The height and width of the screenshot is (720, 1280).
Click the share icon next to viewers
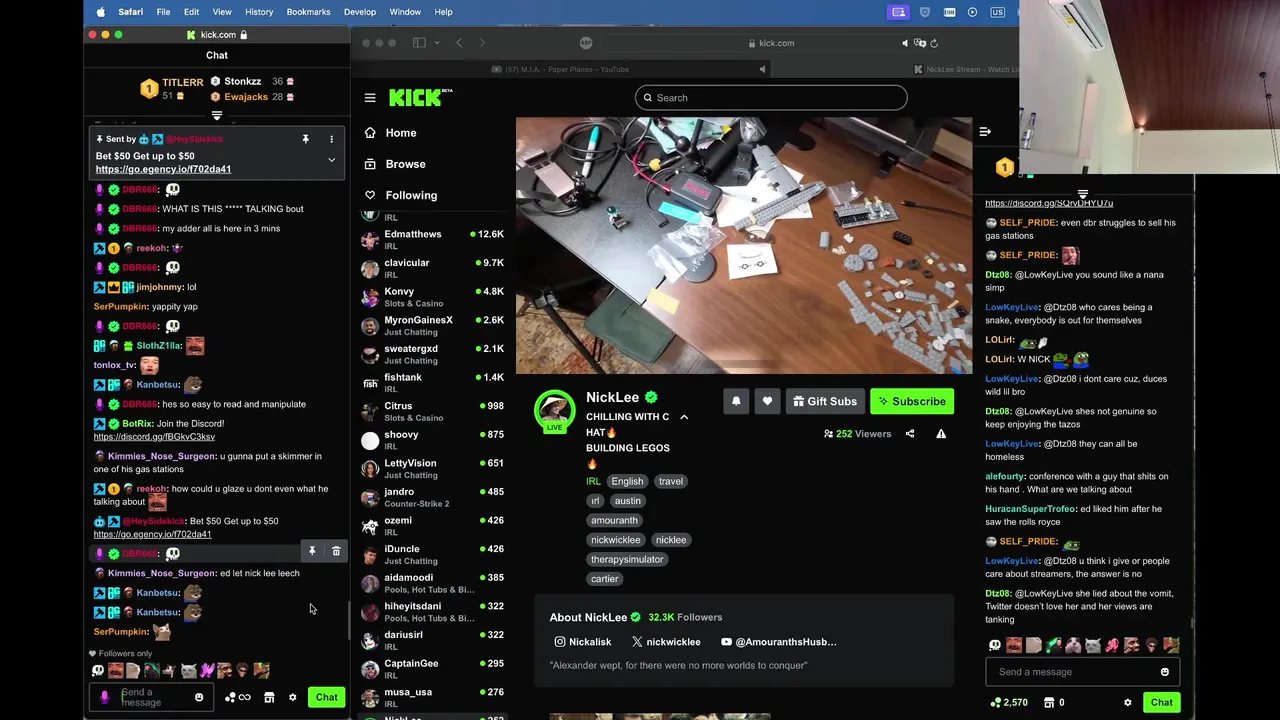(x=910, y=434)
